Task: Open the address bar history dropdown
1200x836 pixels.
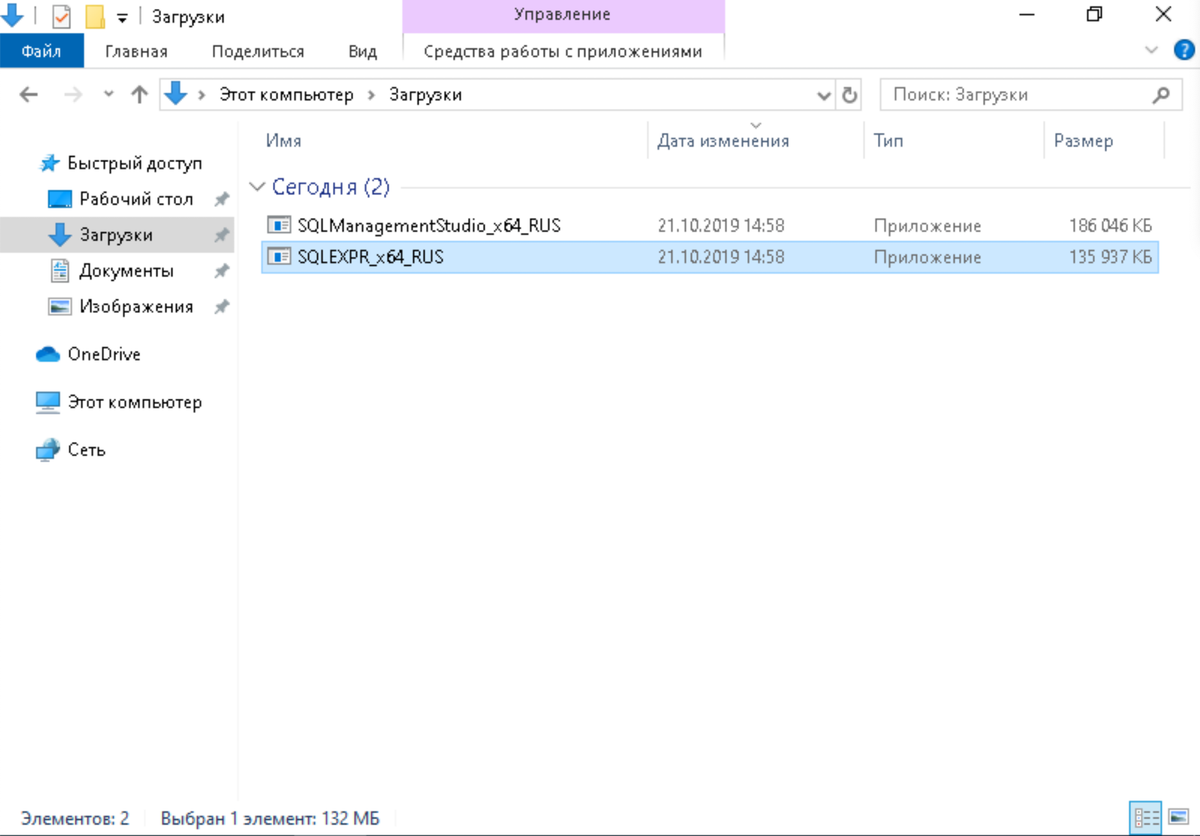Action: pos(824,96)
